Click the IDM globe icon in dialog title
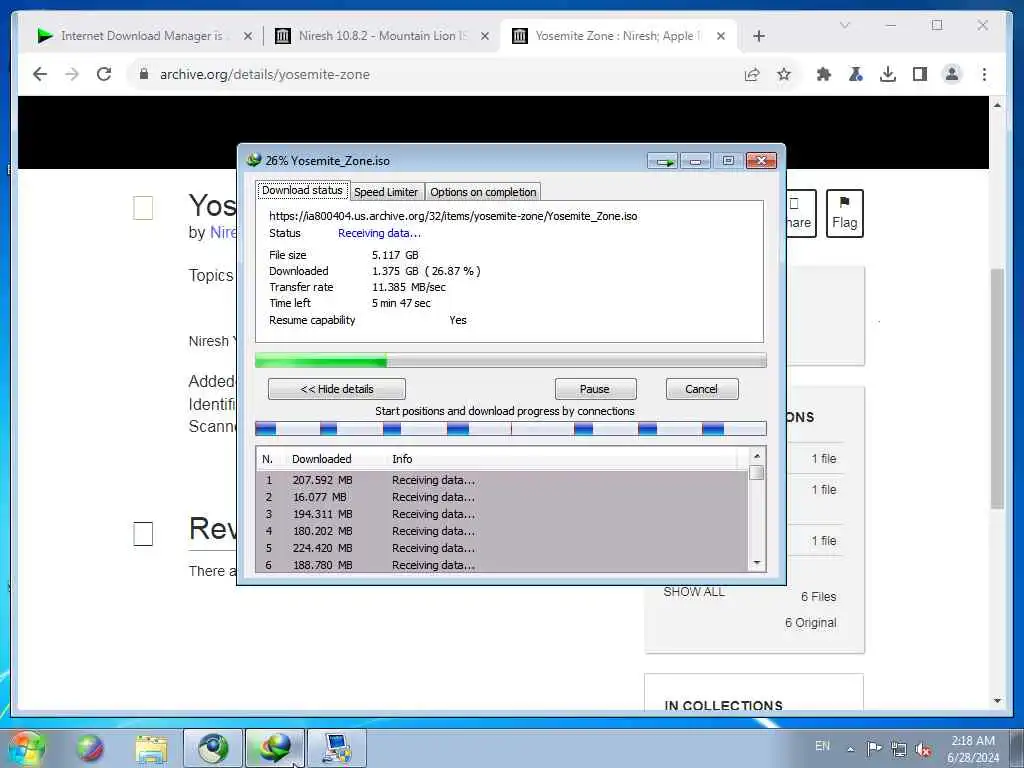The height and width of the screenshot is (768, 1024). (x=253, y=160)
